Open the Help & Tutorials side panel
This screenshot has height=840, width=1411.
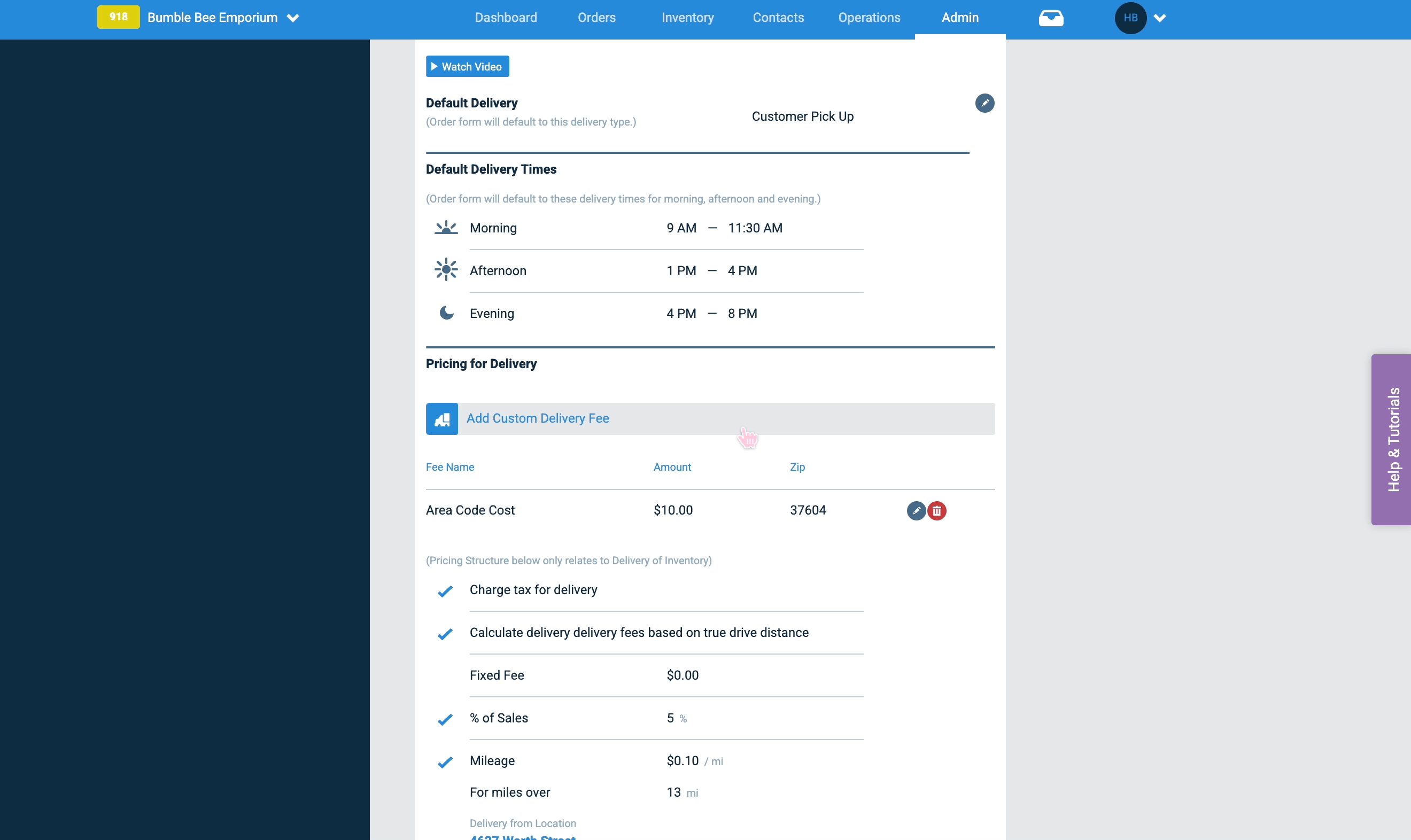pos(1391,440)
